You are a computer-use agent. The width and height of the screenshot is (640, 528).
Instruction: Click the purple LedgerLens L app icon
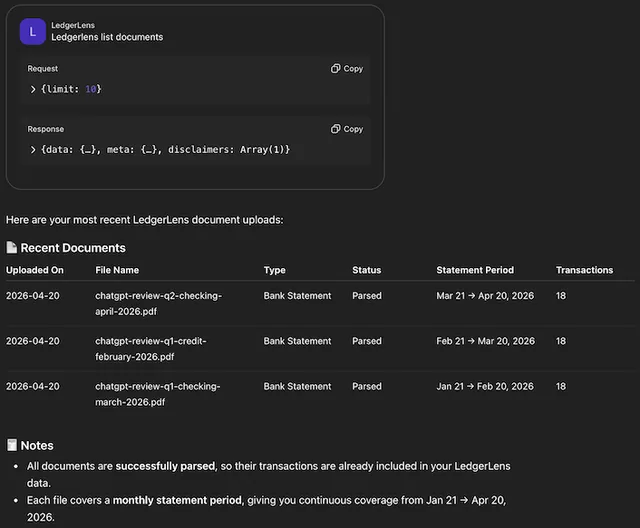coord(33,31)
